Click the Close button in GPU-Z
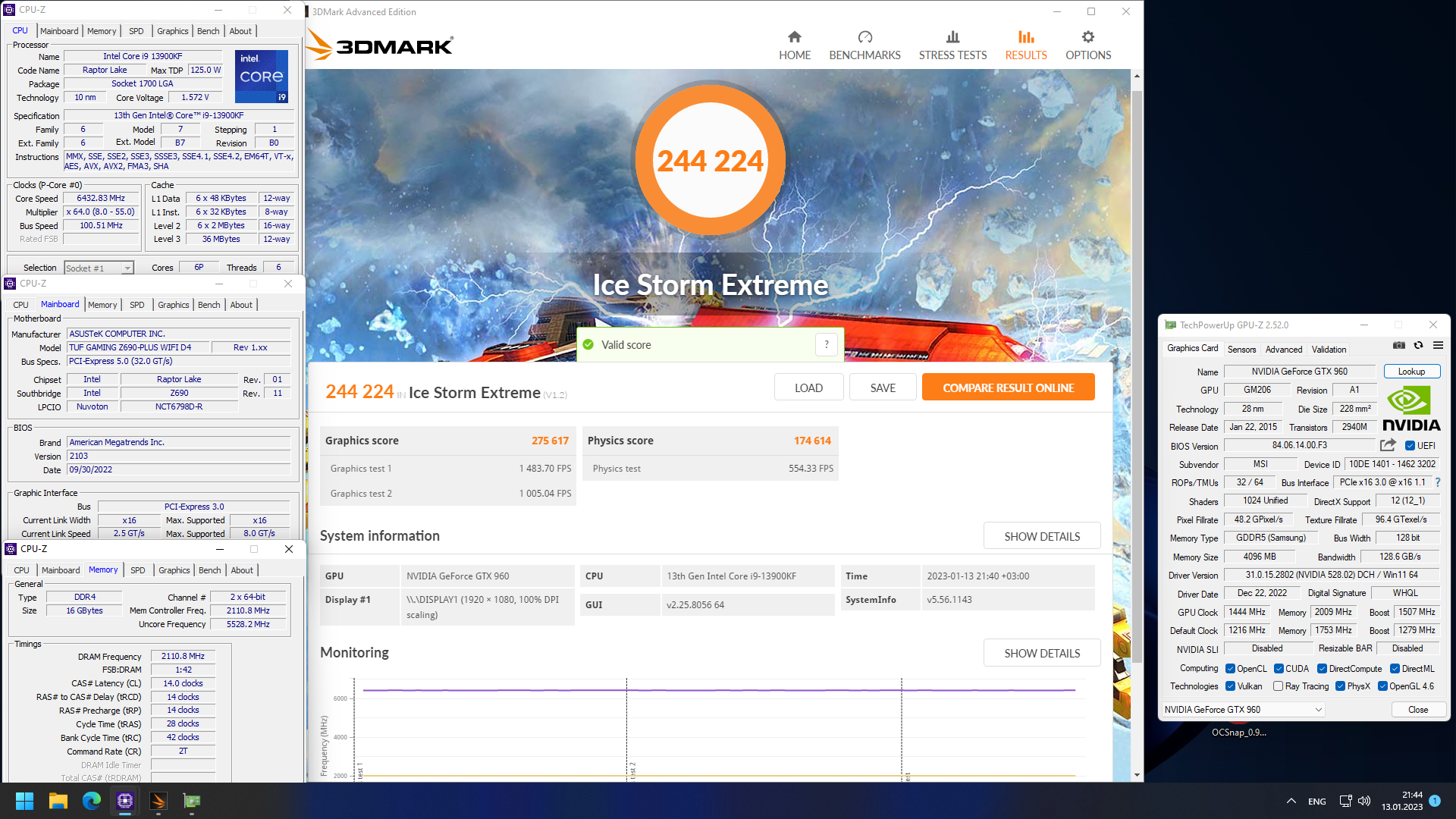The width and height of the screenshot is (1456, 819). click(x=1417, y=710)
